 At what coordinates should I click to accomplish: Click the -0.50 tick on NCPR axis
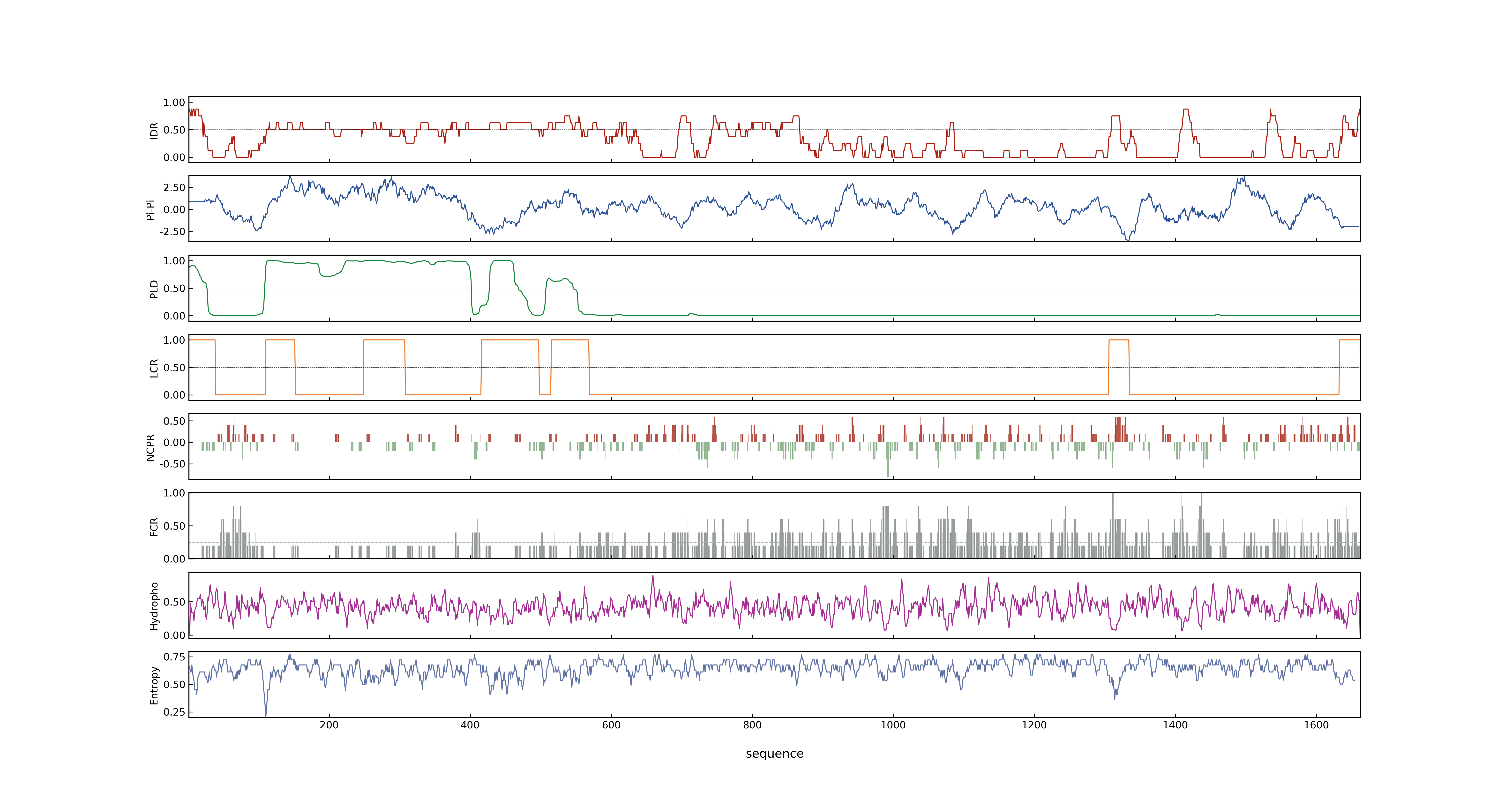pyautogui.click(x=172, y=464)
